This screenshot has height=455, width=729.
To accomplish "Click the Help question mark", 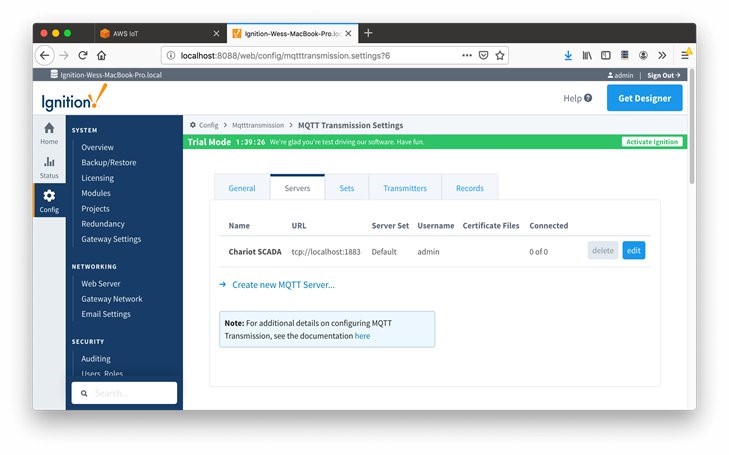I will [588, 98].
